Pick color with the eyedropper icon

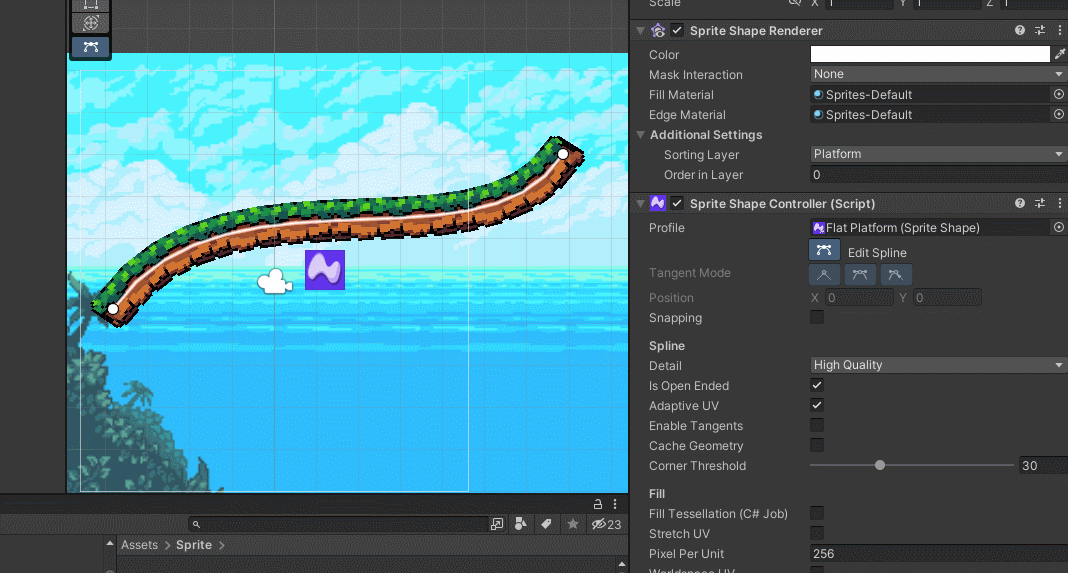pyautogui.click(x=1060, y=54)
